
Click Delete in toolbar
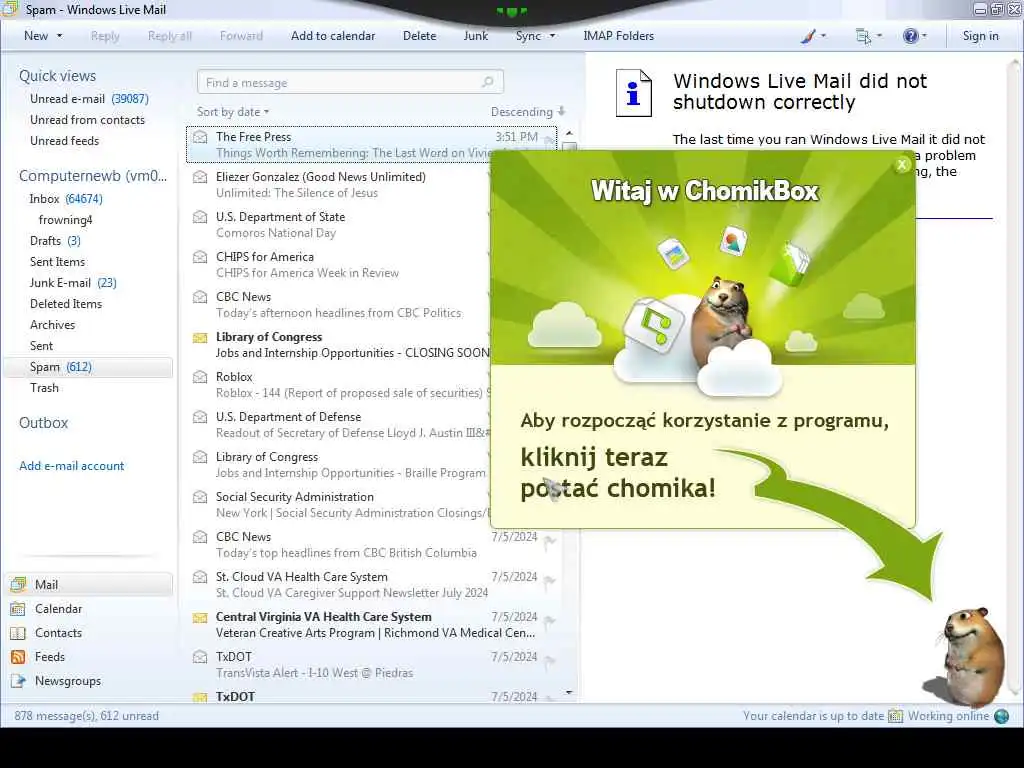click(x=419, y=36)
